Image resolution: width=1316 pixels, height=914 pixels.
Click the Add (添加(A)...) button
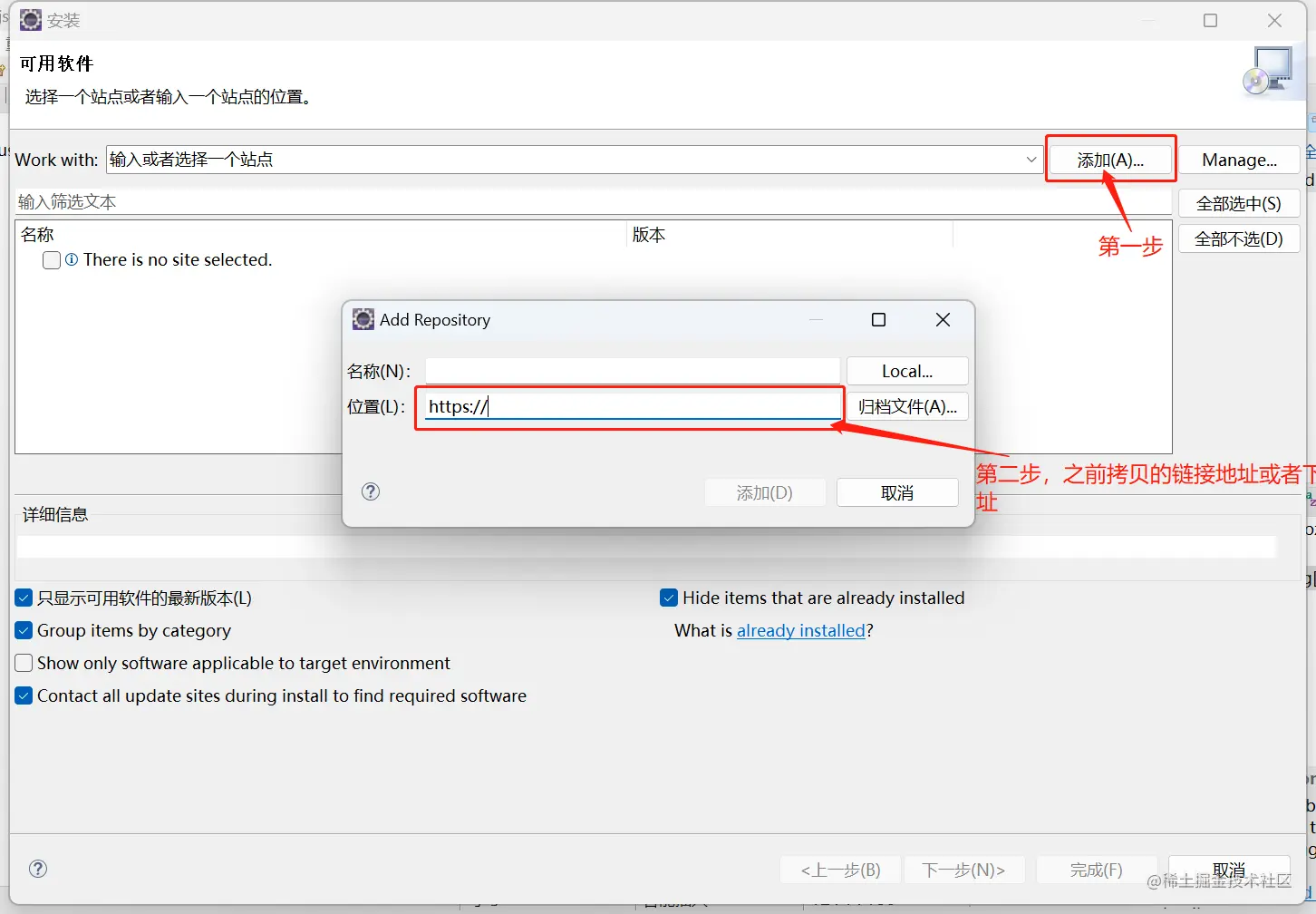[x=1111, y=160]
